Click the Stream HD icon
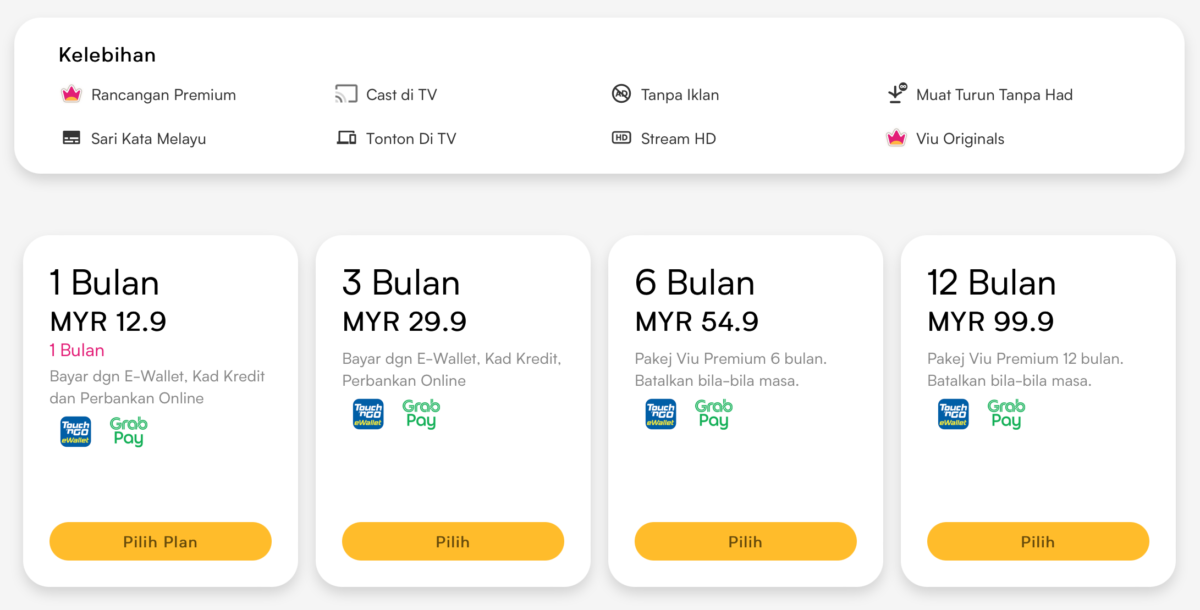This screenshot has height=610, width=1200. (x=621, y=138)
